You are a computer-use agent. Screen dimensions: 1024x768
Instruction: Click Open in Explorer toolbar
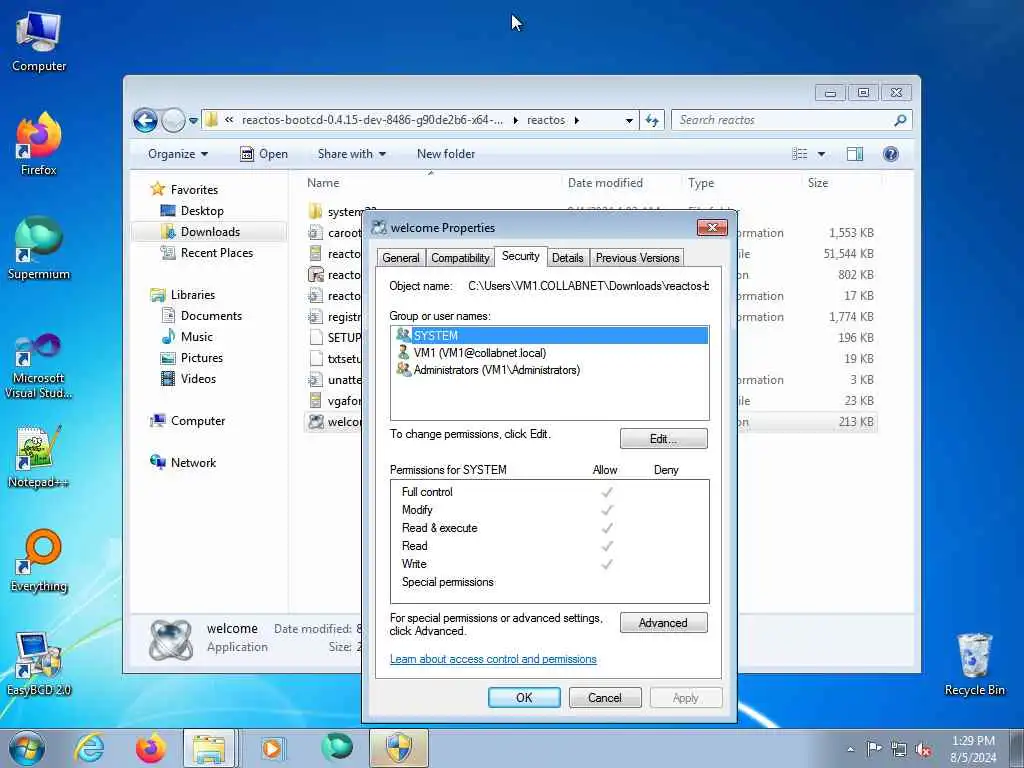coord(264,154)
